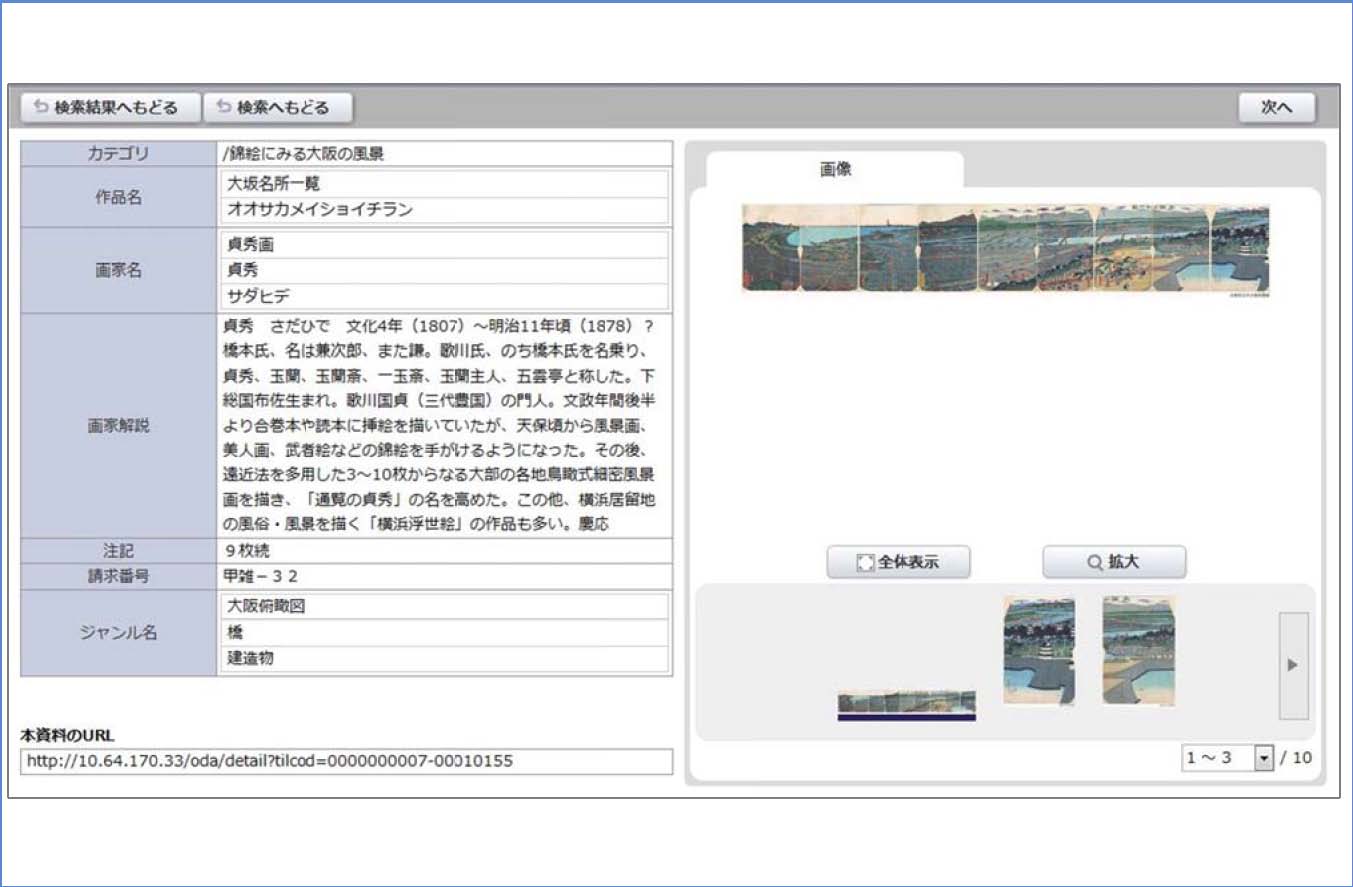The width and height of the screenshot is (1353, 887).
Task: Click the 橋 genre cell
Action: coord(443,633)
